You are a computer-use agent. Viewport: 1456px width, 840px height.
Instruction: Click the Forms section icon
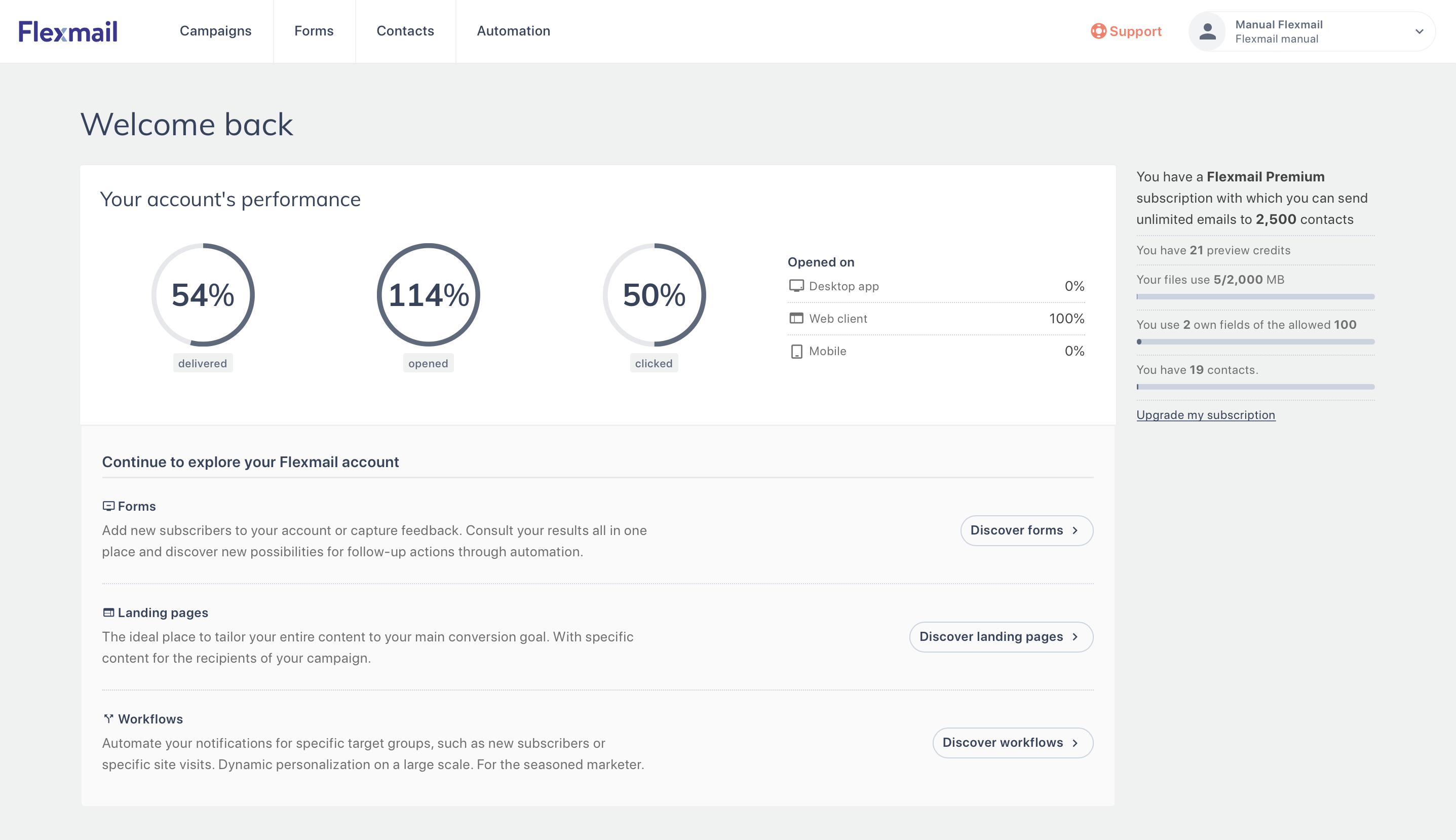tap(108, 506)
